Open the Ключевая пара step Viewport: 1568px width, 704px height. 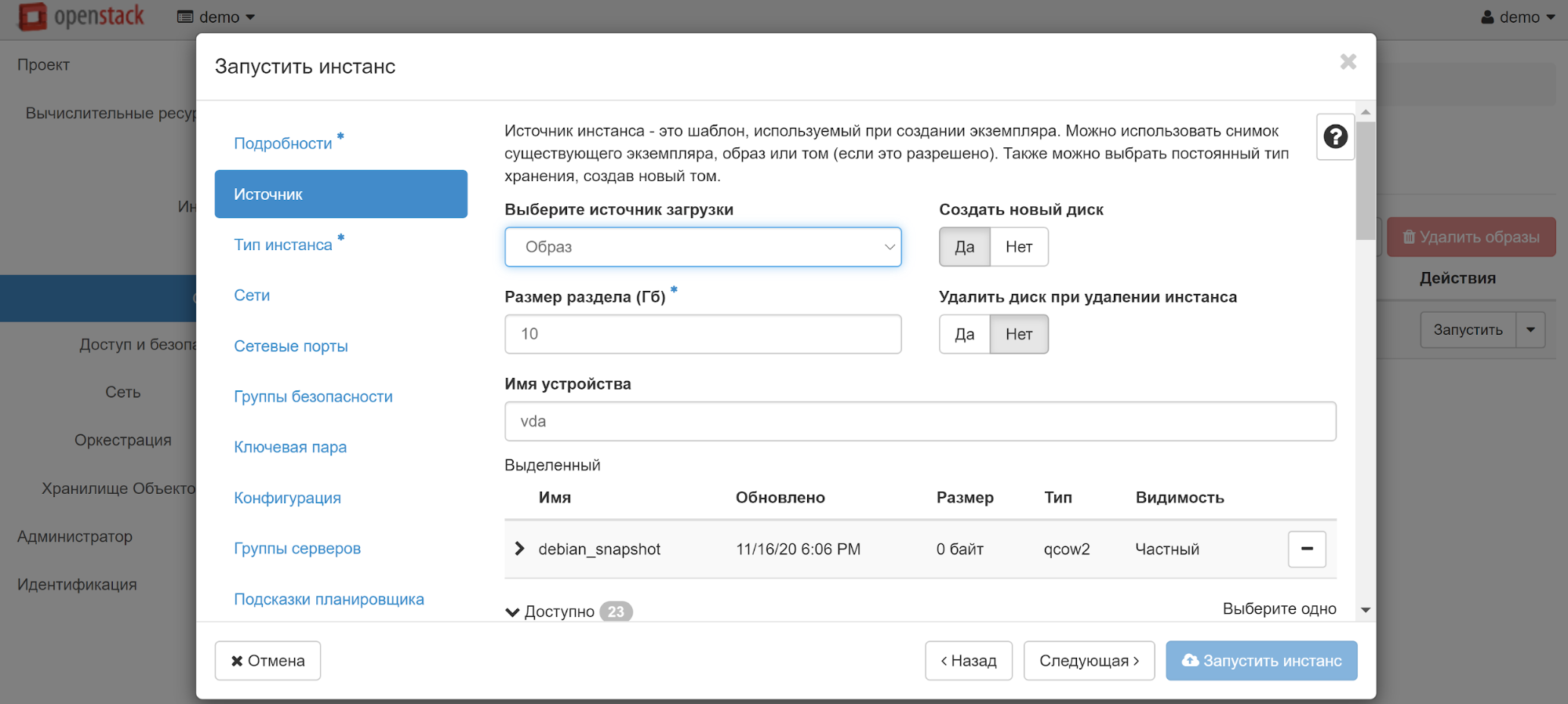pos(290,447)
